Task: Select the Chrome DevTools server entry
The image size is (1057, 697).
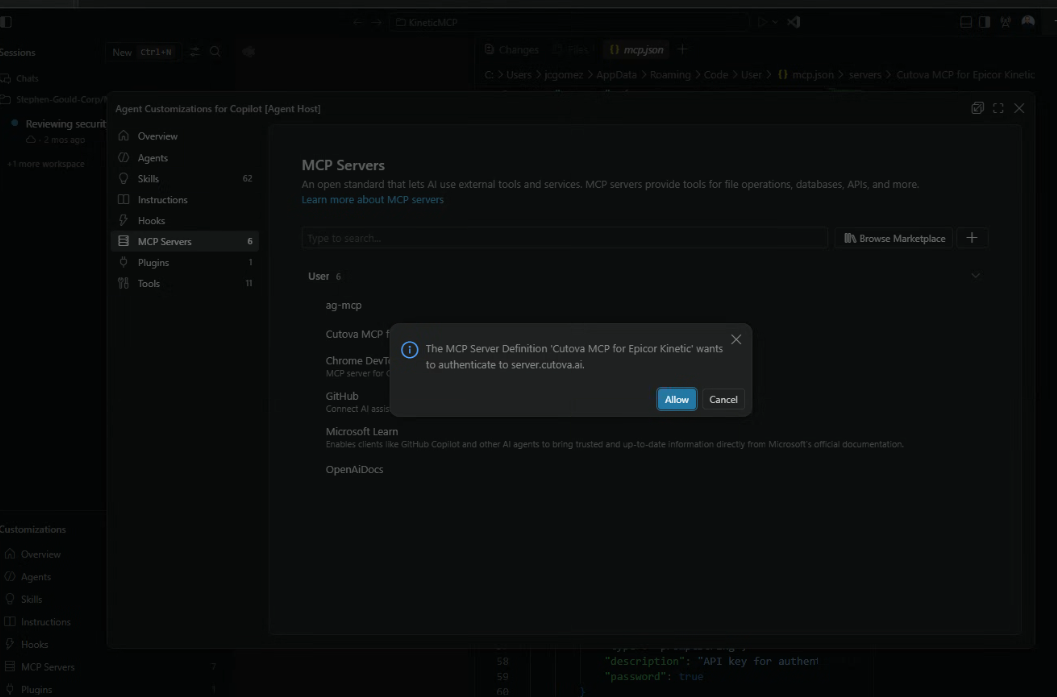Action: 357,366
